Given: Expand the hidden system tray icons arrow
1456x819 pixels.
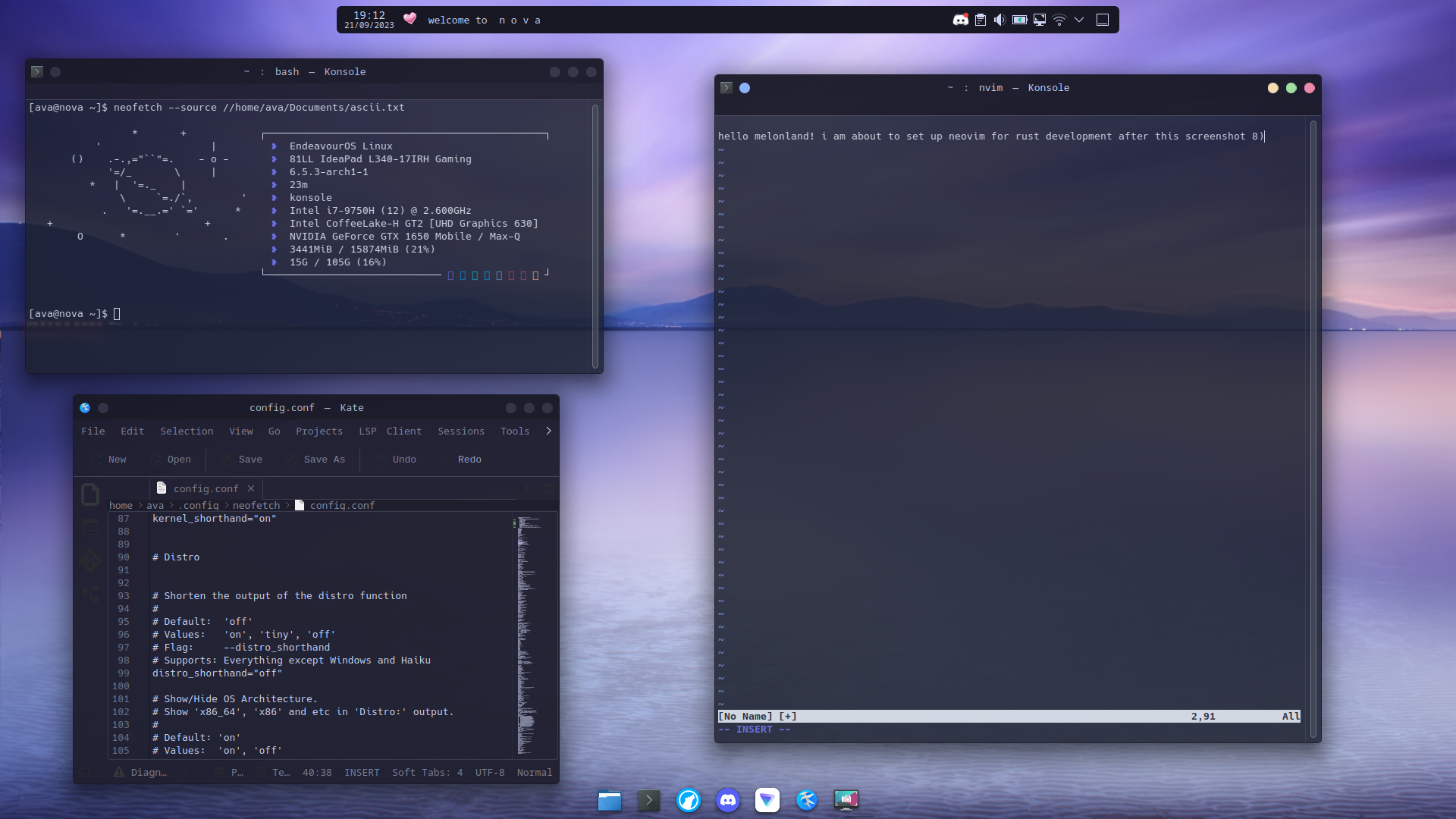Looking at the screenshot, I should coord(1079,20).
